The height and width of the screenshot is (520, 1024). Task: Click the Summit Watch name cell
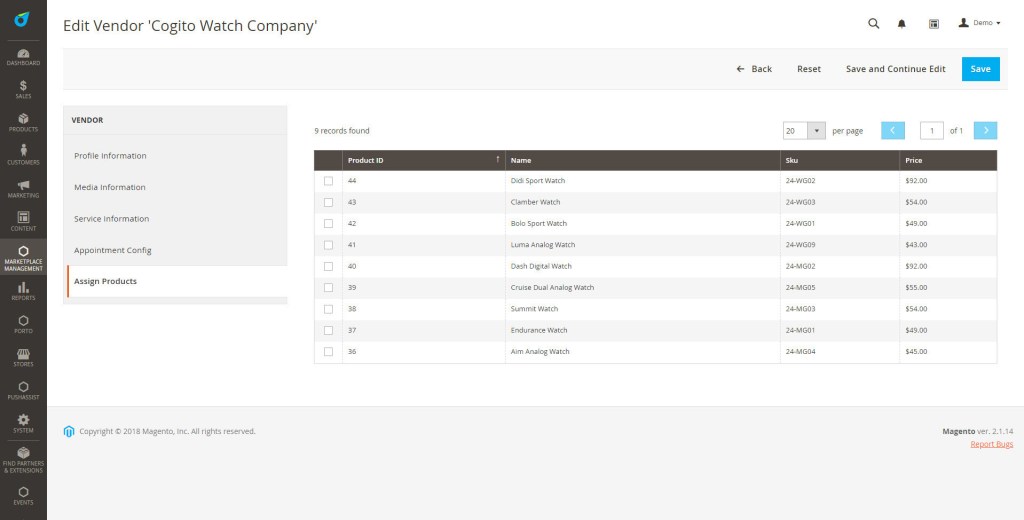click(643, 309)
